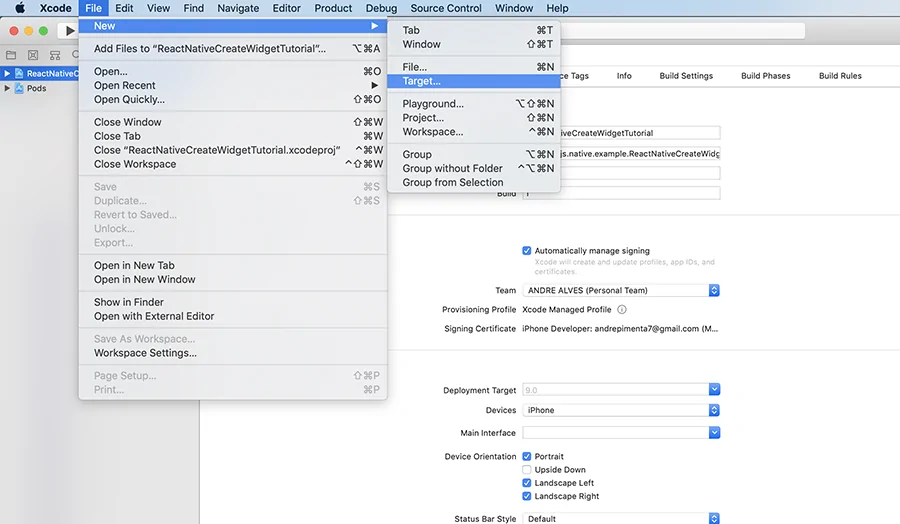900x524 pixels.
Task: Click the Pods project file icon
Action: [x=19, y=88]
